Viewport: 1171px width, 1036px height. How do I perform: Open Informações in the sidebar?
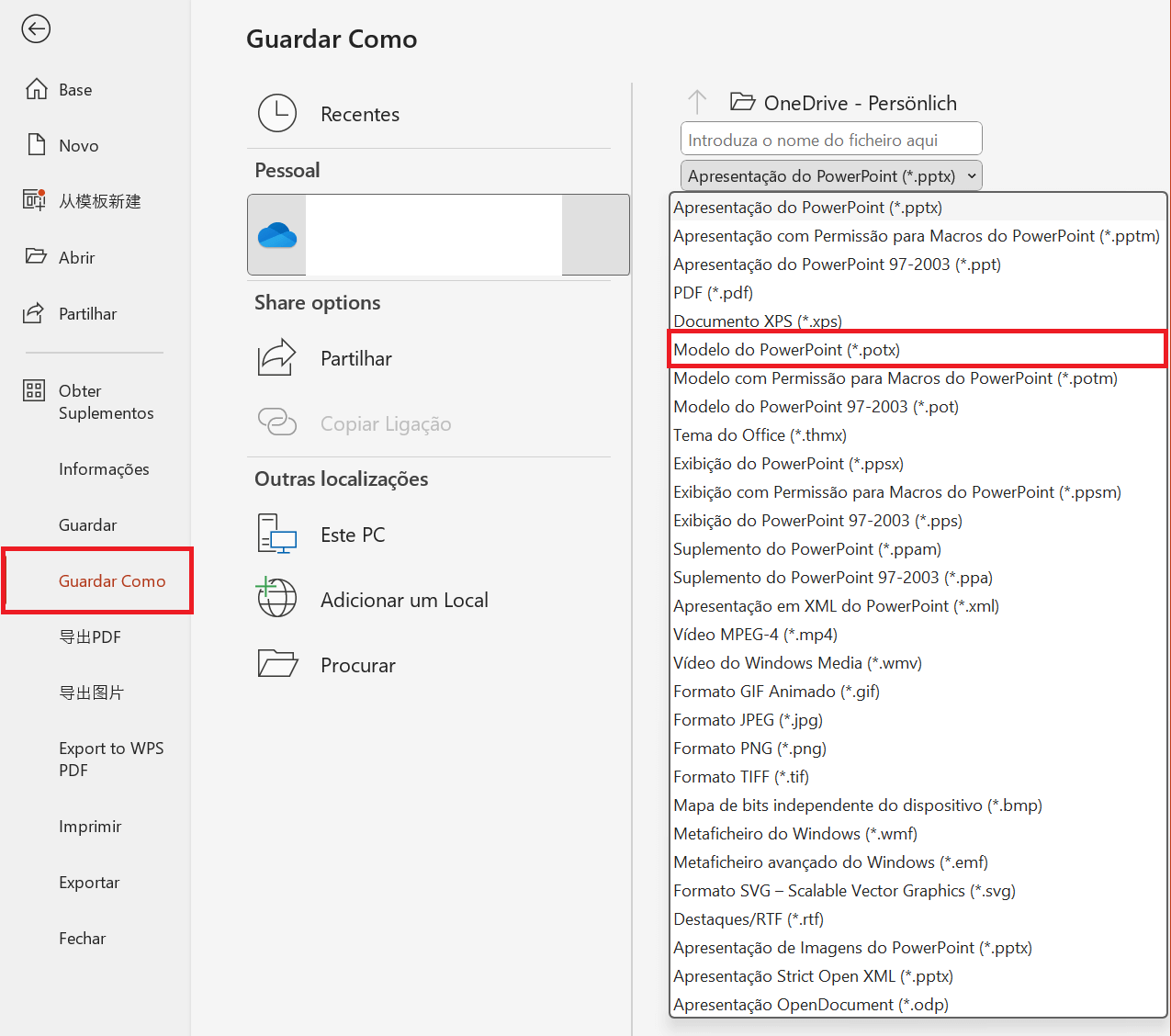[x=104, y=469]
